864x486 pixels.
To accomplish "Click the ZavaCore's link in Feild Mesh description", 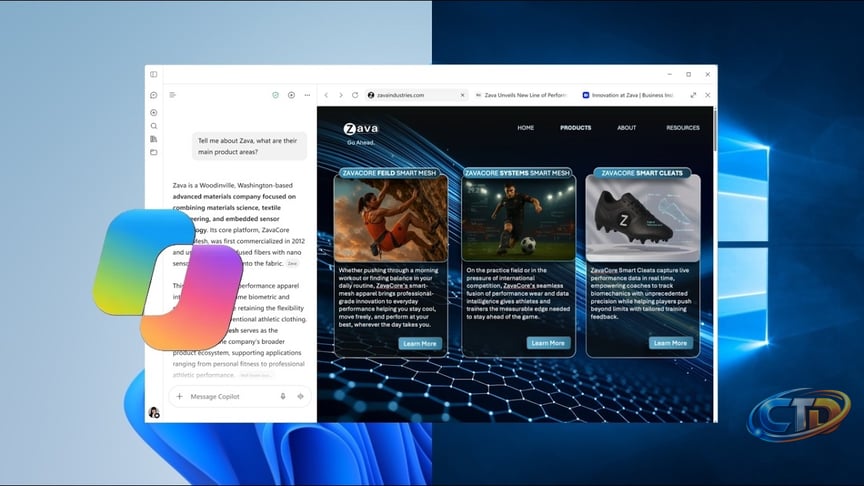I will click(x=391, y=285).
